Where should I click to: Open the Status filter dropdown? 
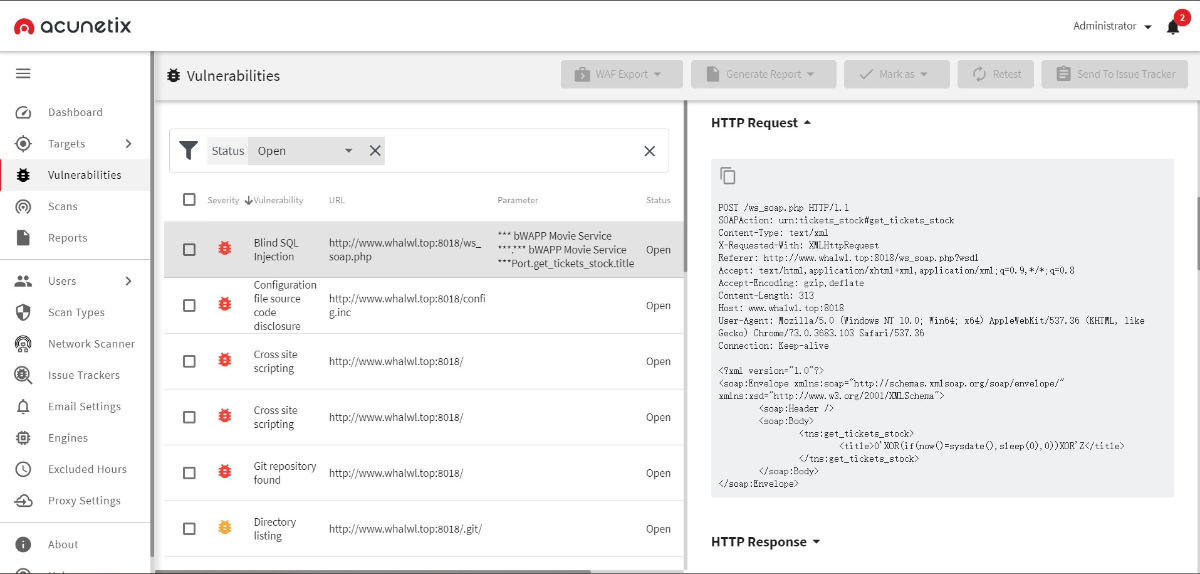pyautogui.click(x=348, y=151)
